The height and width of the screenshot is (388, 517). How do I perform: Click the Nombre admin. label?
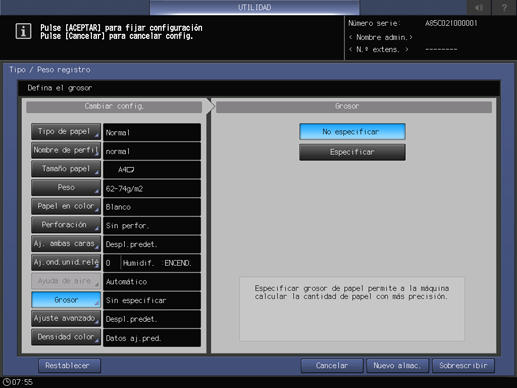[381, 37]
